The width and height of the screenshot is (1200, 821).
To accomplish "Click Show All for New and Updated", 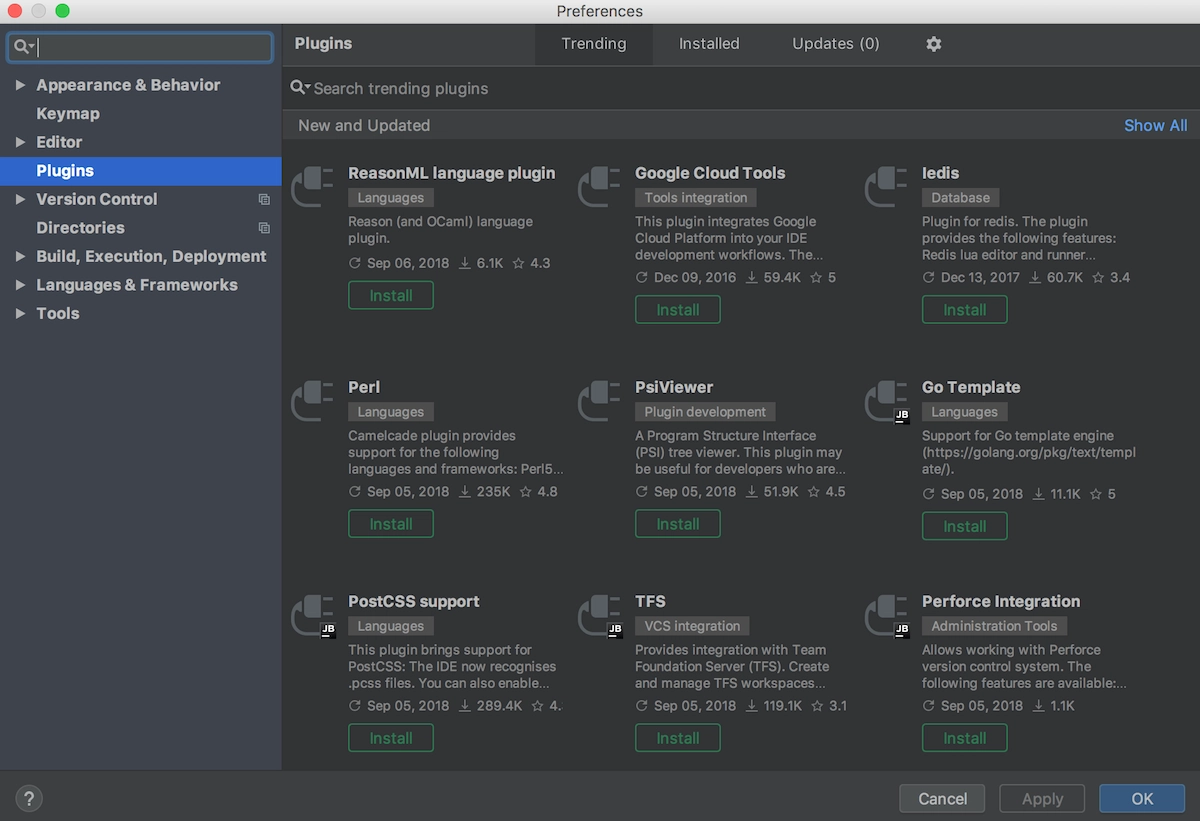I will 1156,125.
